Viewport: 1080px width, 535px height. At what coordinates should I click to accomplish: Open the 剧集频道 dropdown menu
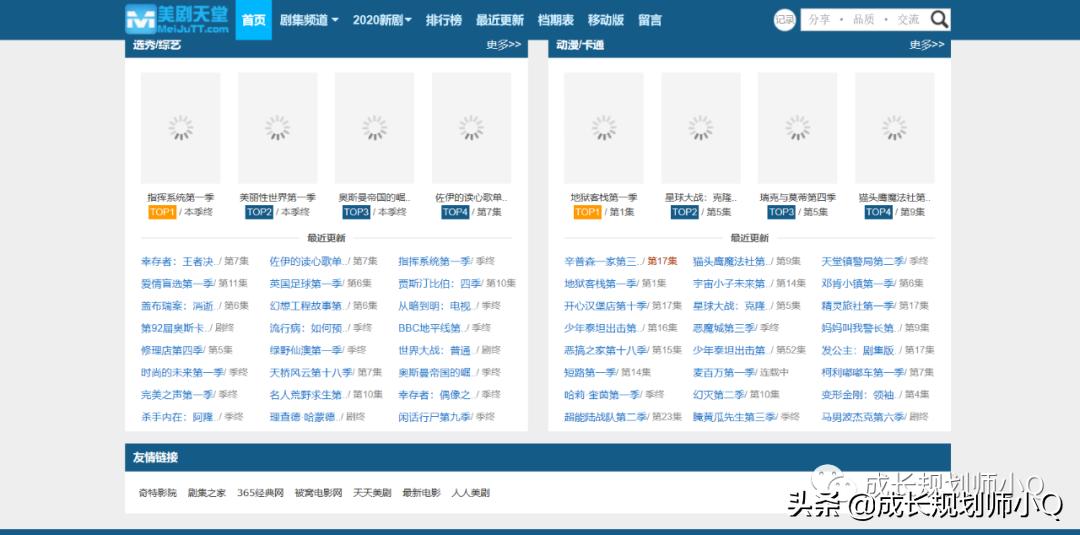click(x=309, y=20)
